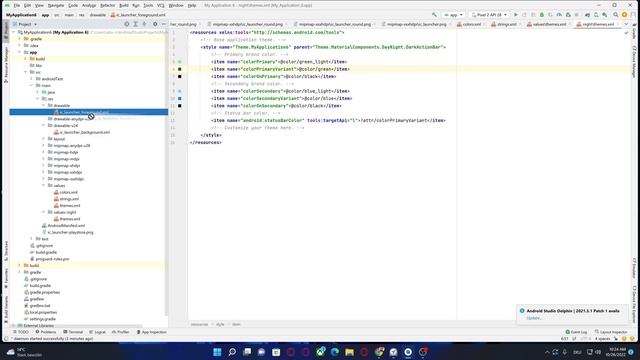Open Search Everywhere magnifier icon
Viewport: 640px width, 360px height.
616,15
